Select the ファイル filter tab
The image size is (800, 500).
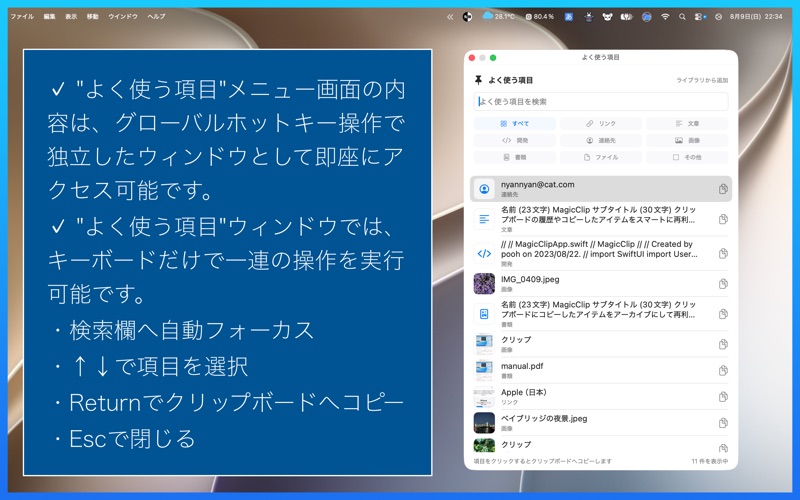601,157
